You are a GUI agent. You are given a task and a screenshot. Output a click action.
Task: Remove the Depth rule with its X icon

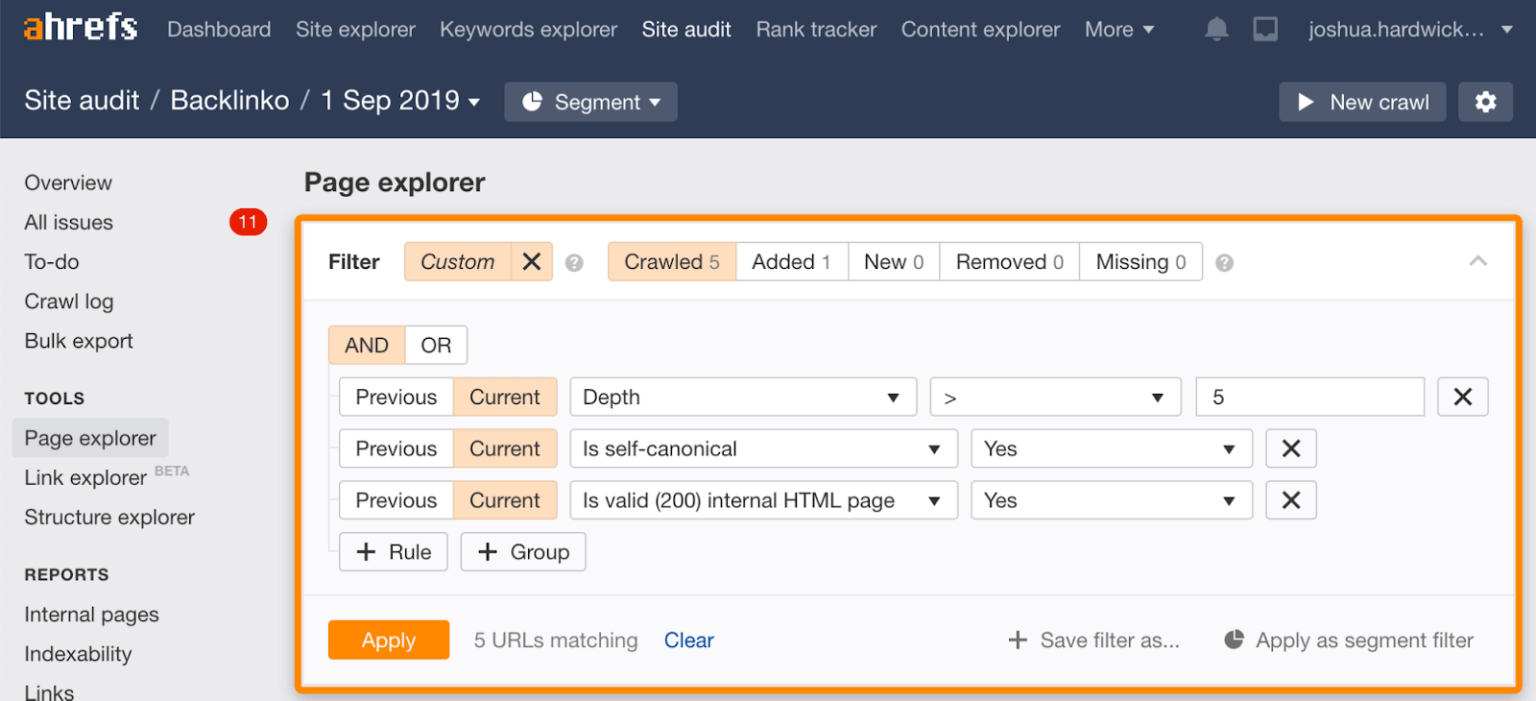point(1463,396)
